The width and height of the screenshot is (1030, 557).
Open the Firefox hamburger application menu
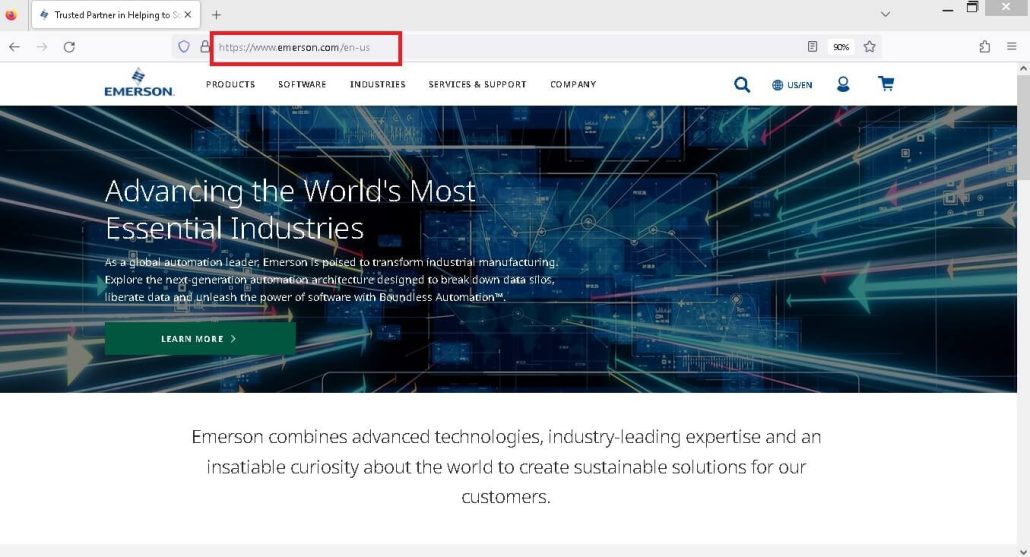point(1012,47)
